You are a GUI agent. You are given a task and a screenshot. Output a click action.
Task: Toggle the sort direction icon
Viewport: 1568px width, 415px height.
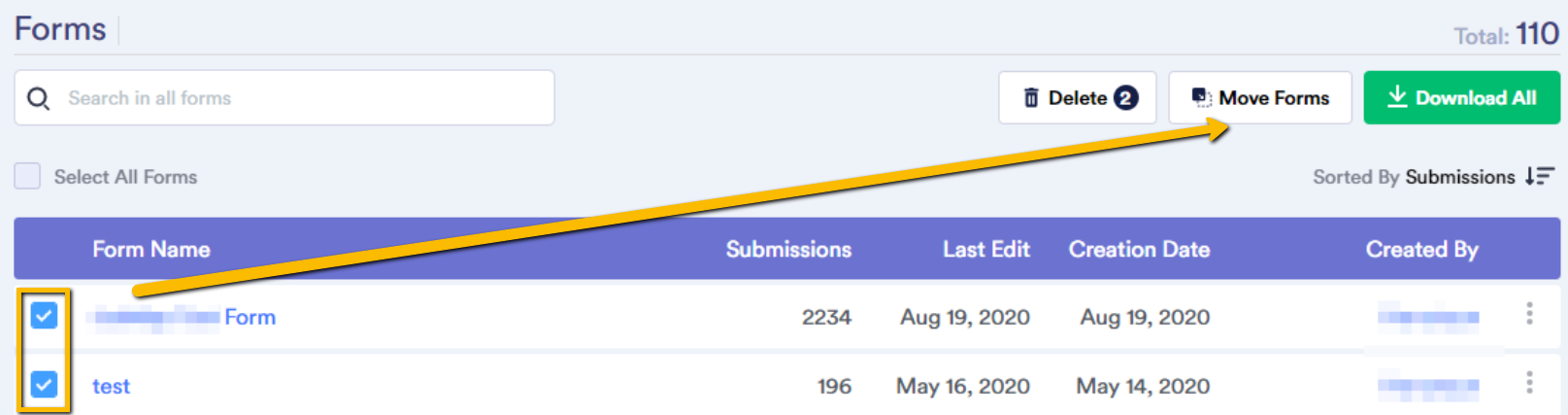point(1540,176)
